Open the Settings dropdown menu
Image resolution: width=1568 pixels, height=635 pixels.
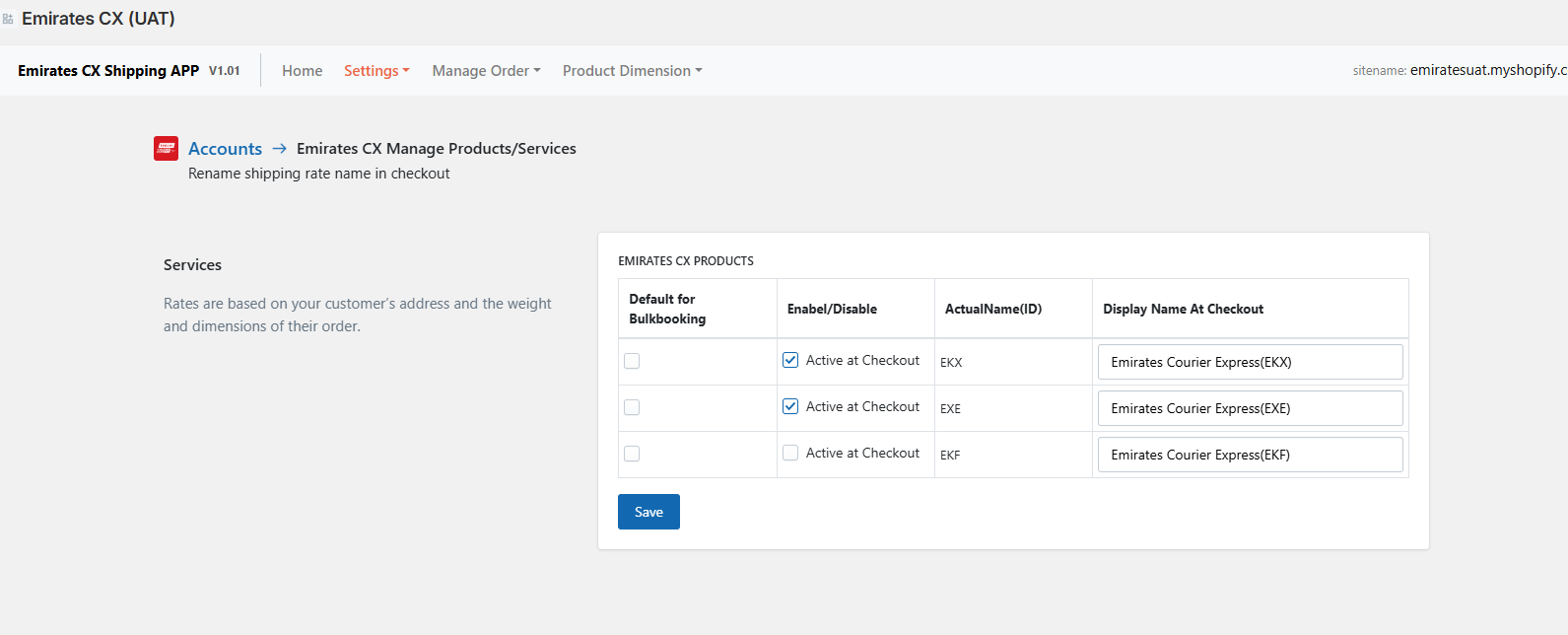(x=376, y=71)
